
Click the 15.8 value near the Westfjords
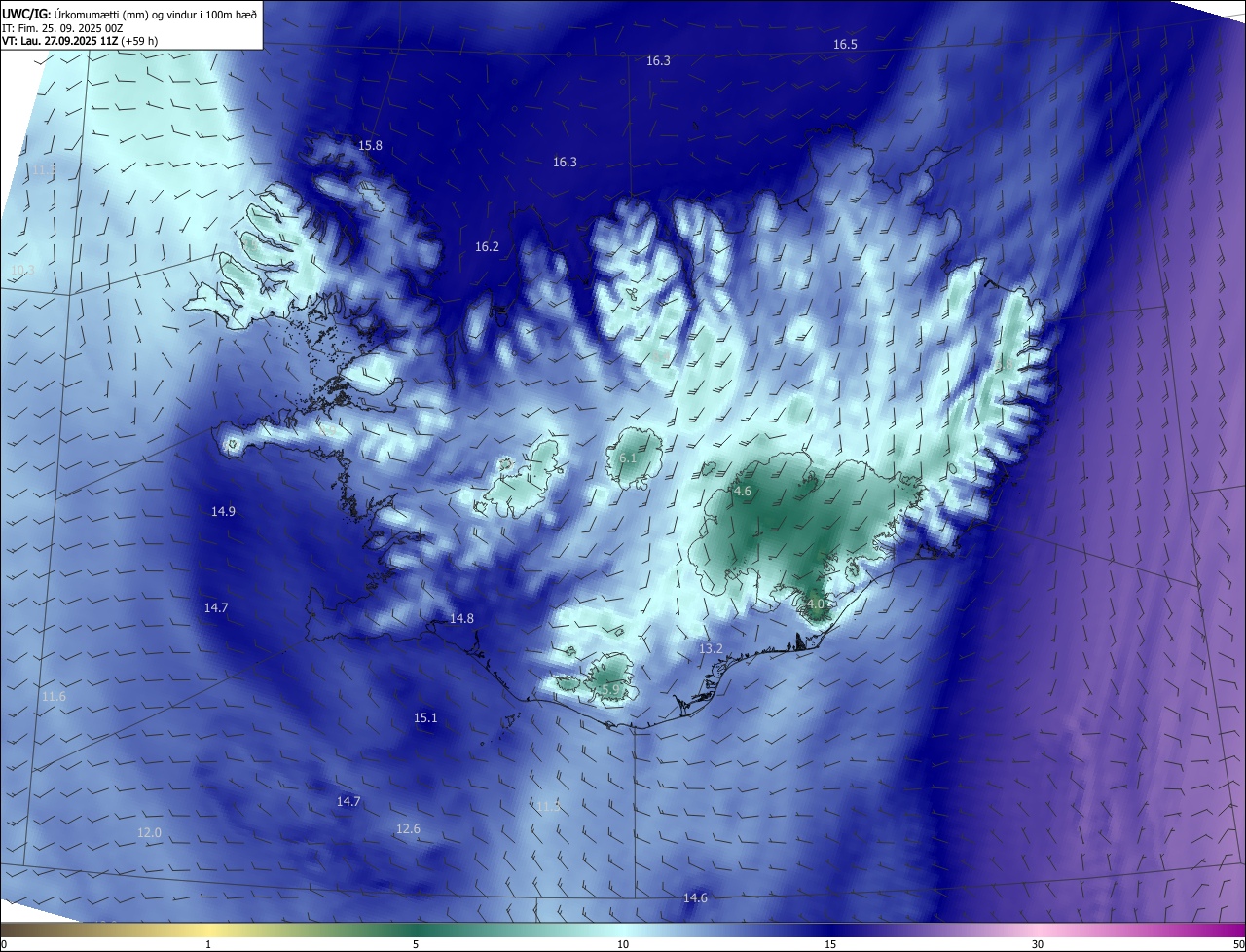coord(370,146)
